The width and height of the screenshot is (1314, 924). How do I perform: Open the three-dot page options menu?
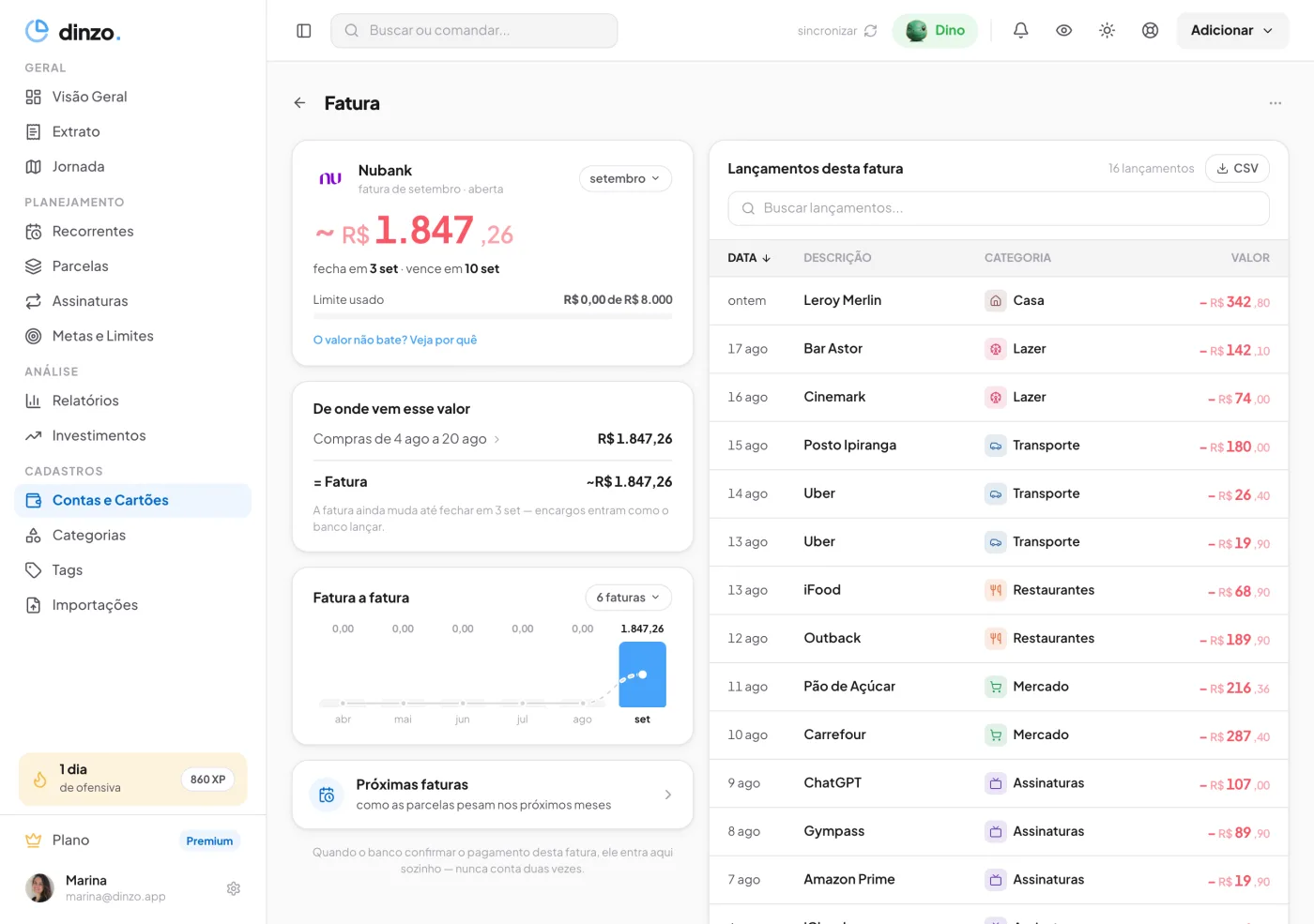(x=1276, y=103)
